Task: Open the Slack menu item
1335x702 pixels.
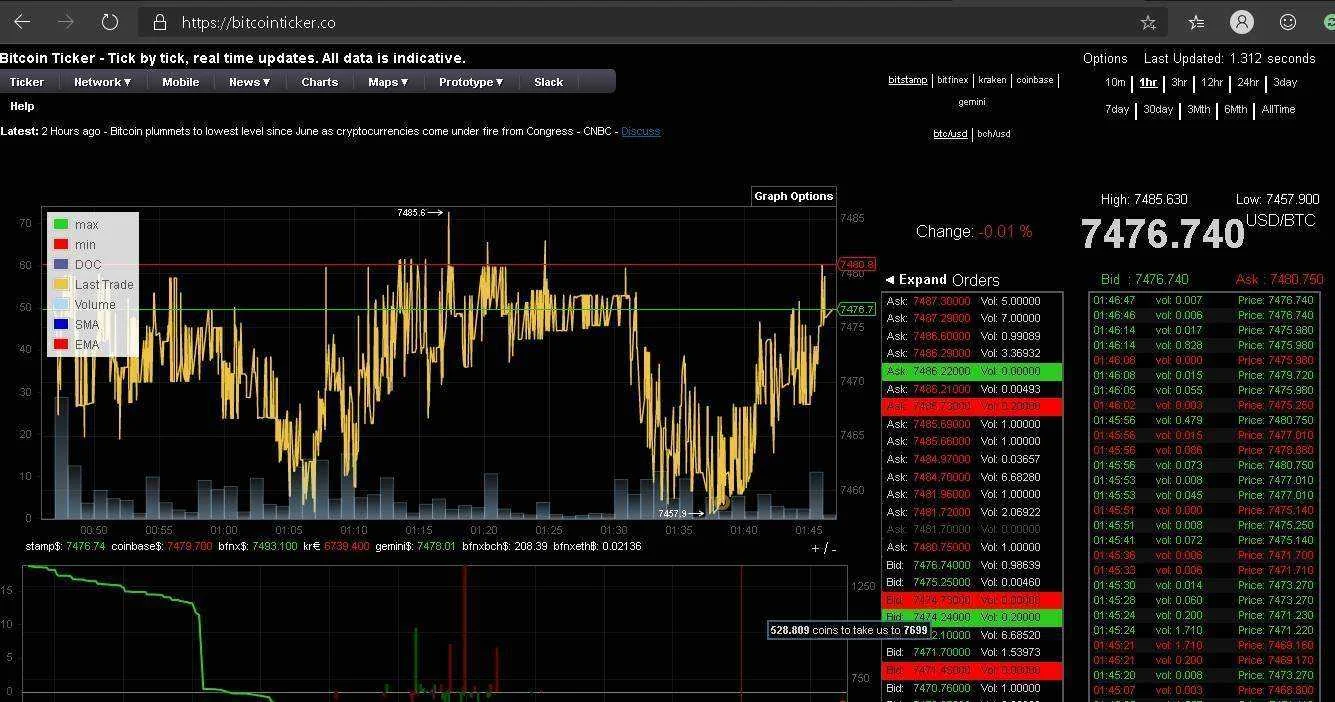Action: point(548,82)
